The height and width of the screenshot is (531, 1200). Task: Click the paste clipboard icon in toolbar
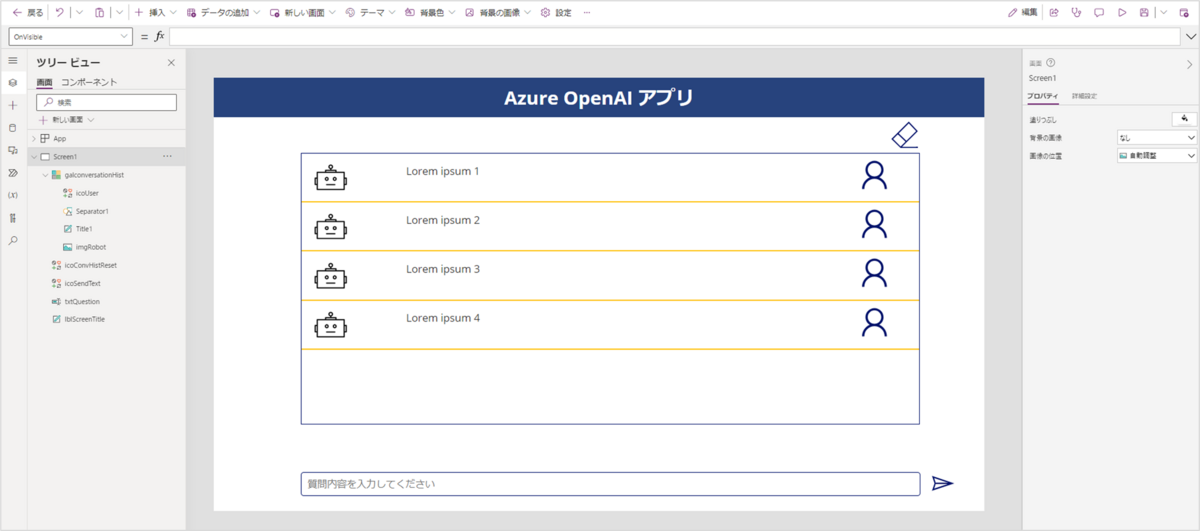(99, 12)
